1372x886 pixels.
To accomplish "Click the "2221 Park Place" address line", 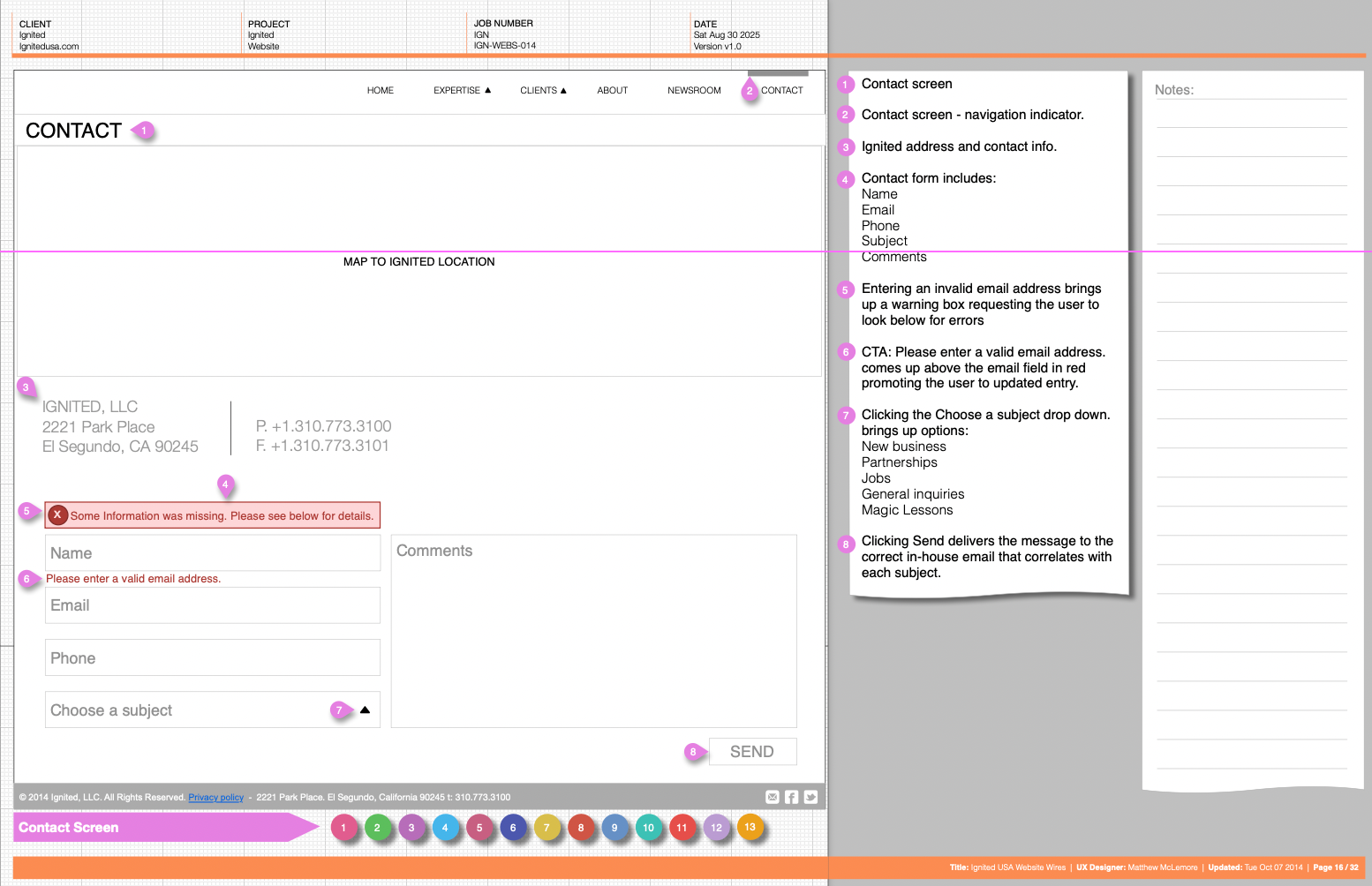I will (x=99, y=427).
